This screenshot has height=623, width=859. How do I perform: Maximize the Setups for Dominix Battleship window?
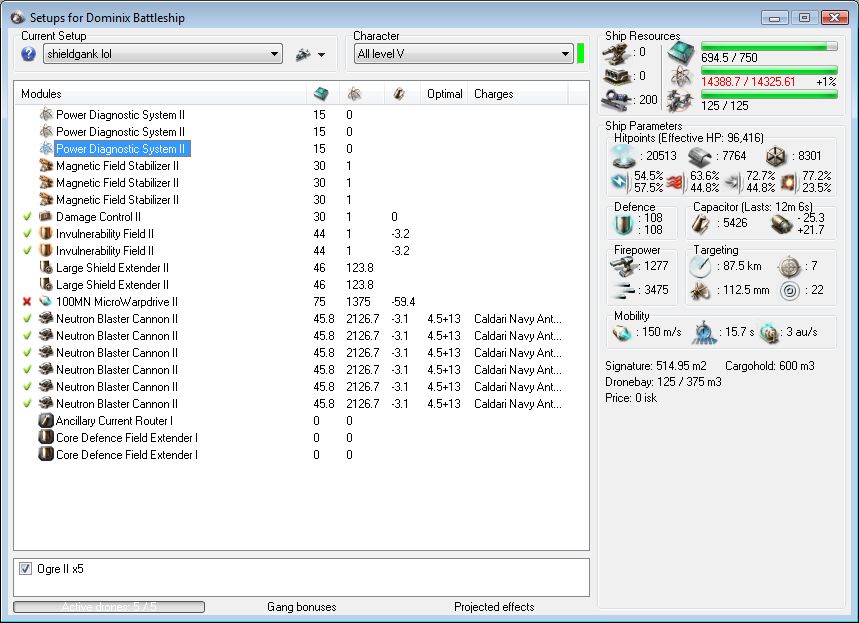tap(804, 18)
